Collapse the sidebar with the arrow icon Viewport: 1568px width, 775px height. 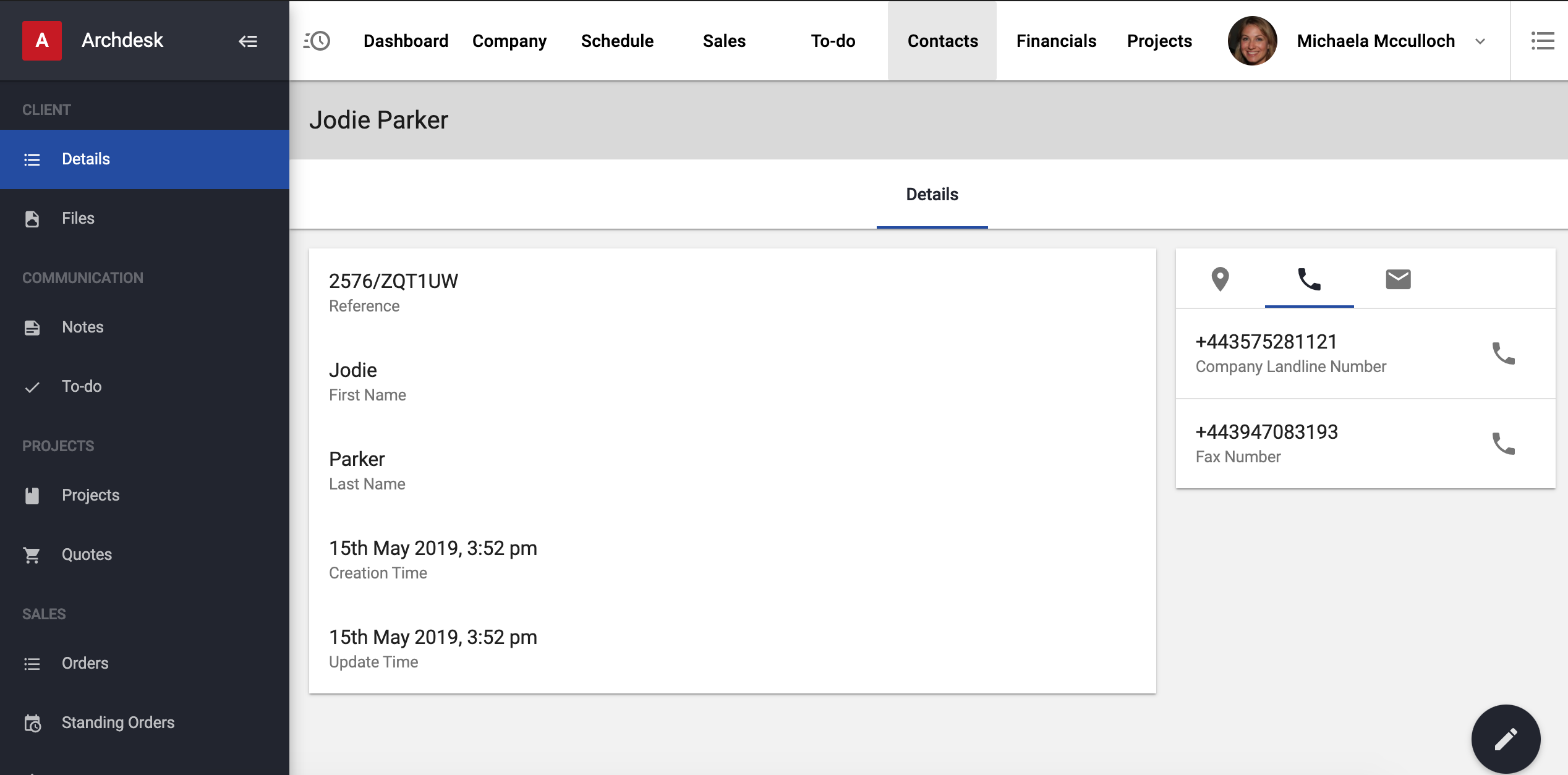pos(248,40)
